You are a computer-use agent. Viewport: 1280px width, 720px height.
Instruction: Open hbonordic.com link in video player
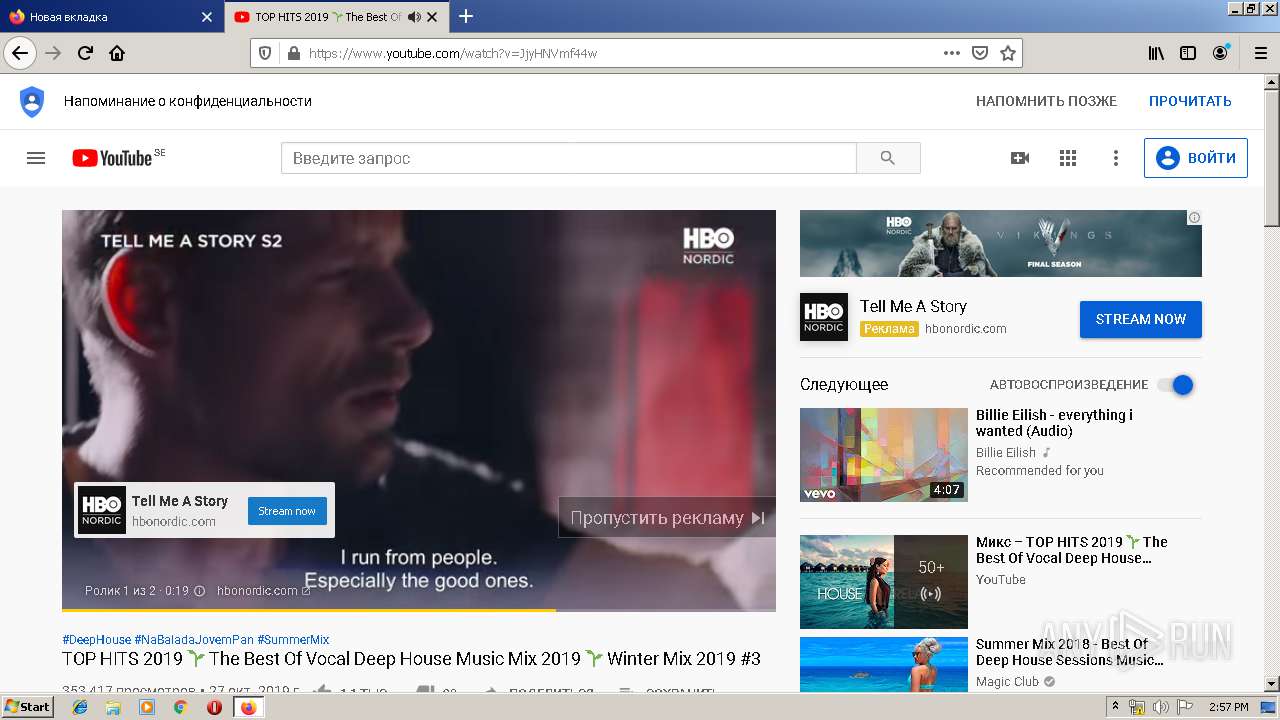pos(263,591)
